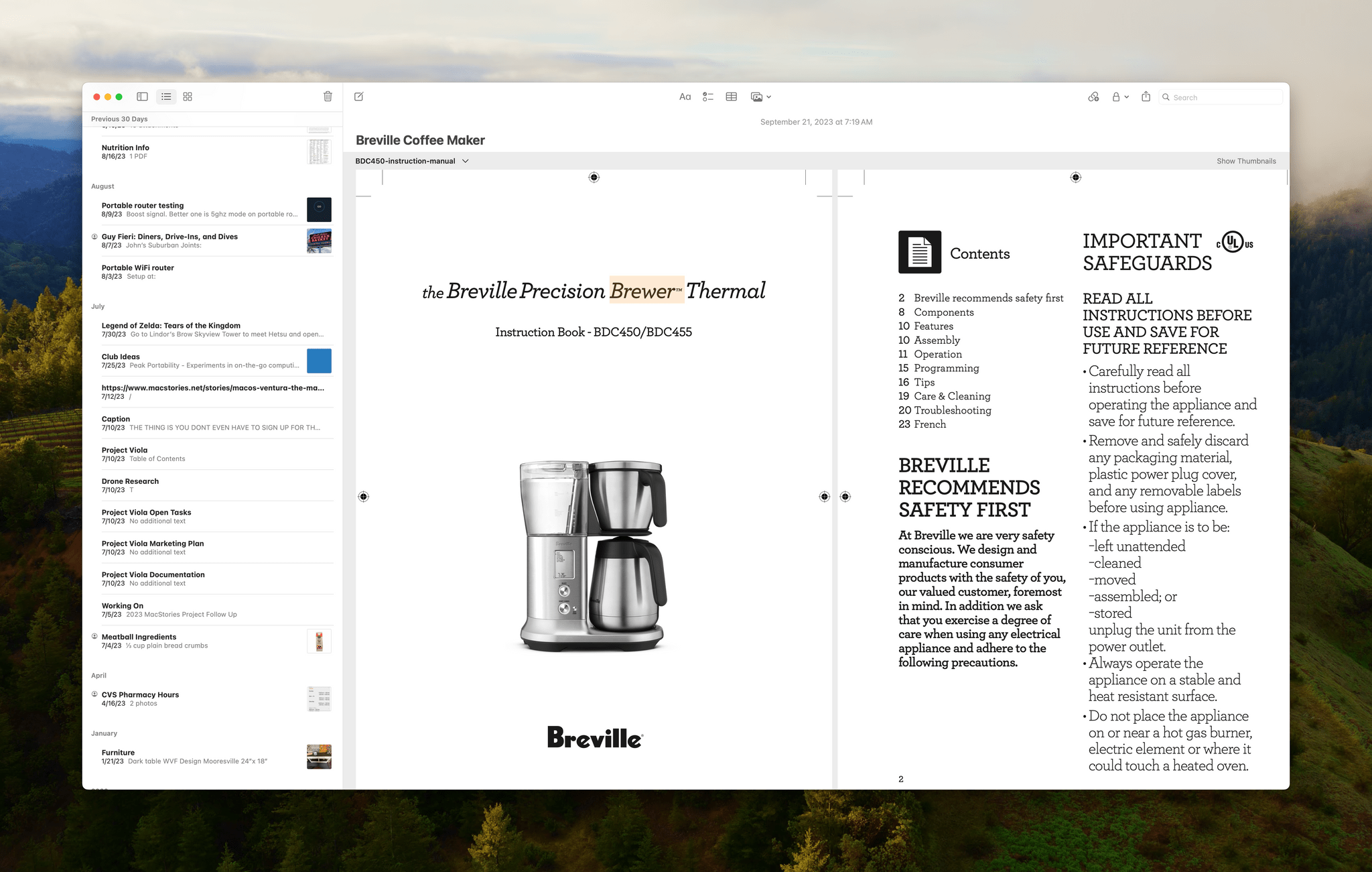
Task: Click the new note compose icon
Action: [359, 96]
